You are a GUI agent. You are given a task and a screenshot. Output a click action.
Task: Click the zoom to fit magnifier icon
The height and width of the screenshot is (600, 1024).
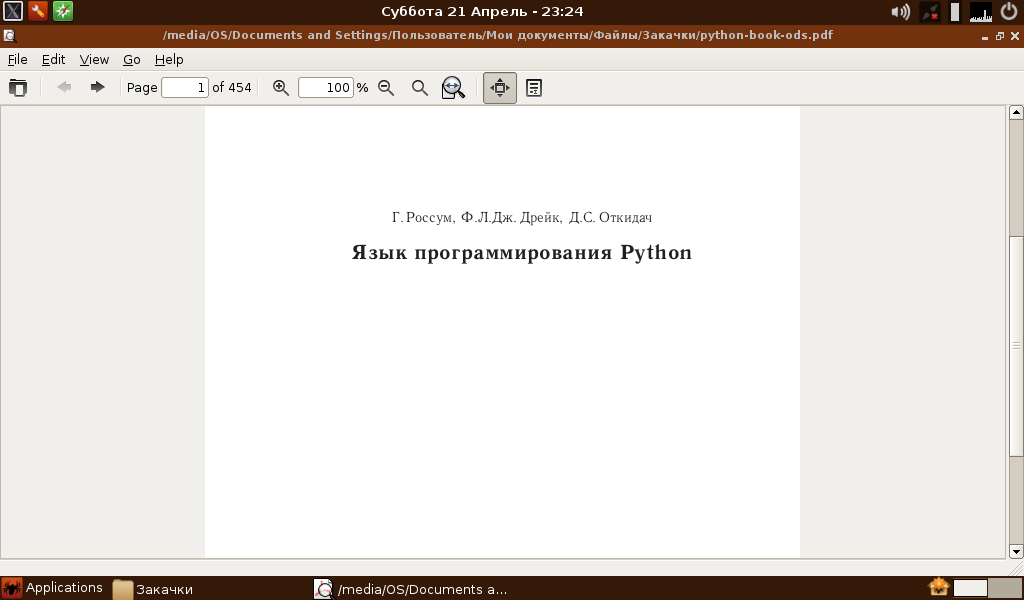[420, 87]
